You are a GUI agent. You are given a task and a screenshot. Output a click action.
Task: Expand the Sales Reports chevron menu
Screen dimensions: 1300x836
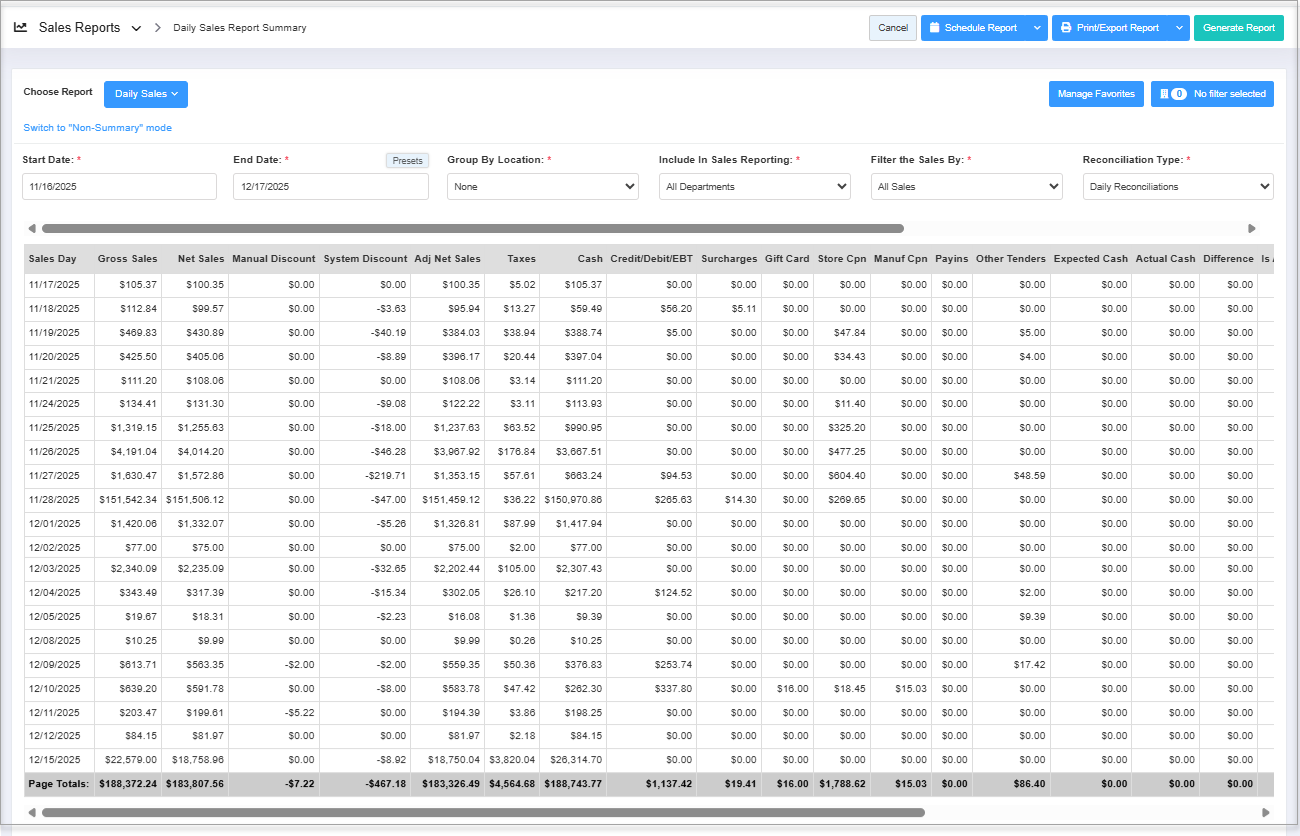tap(136, 28)
